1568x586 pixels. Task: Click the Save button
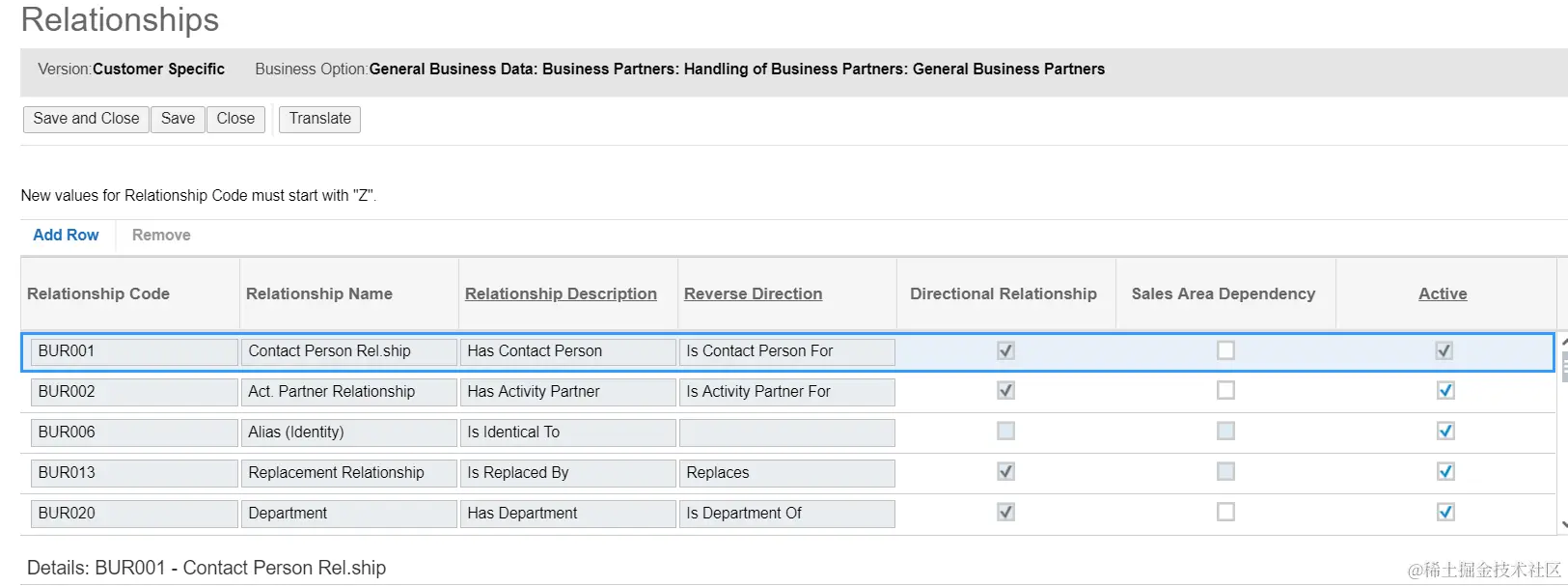coord(178,119)
